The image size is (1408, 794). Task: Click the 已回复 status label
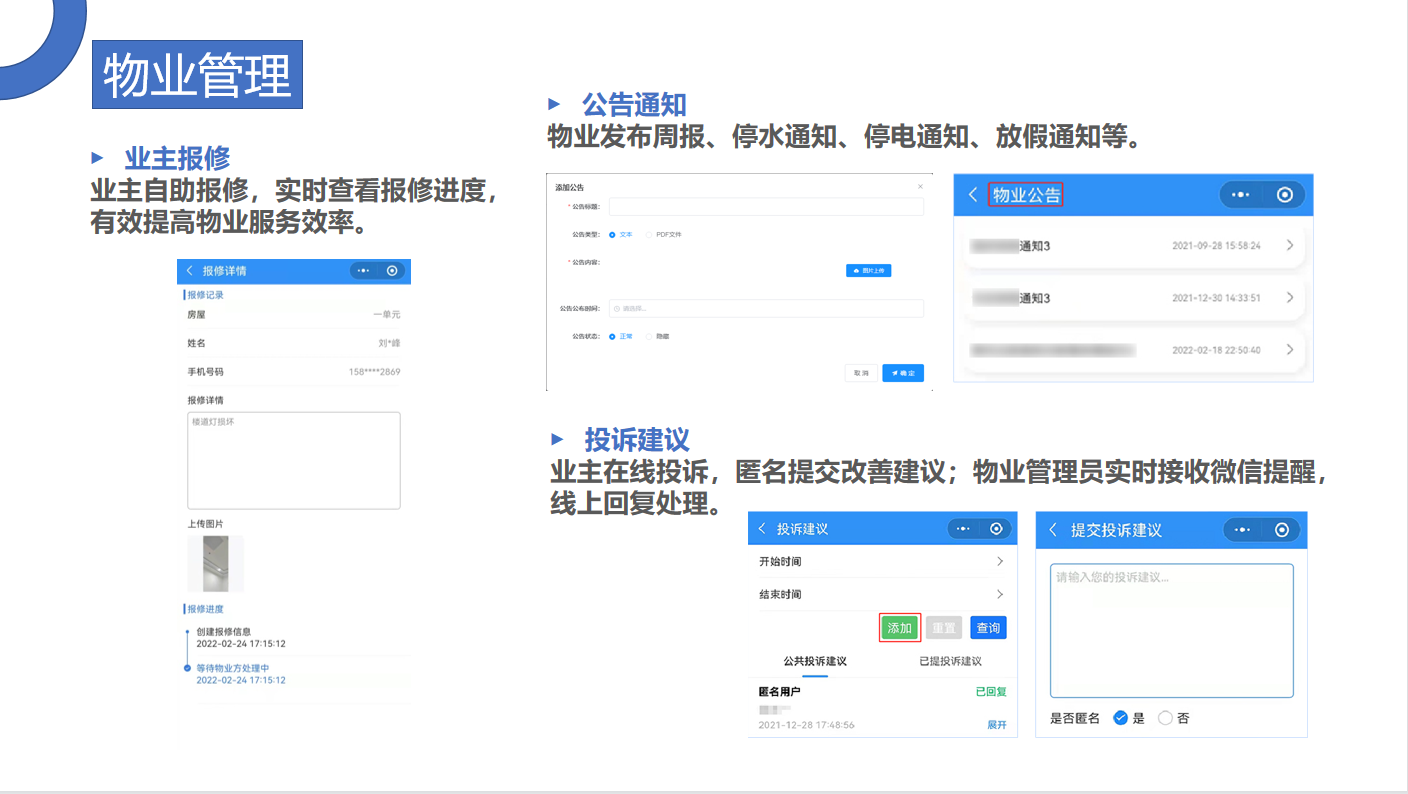point(991,692)
